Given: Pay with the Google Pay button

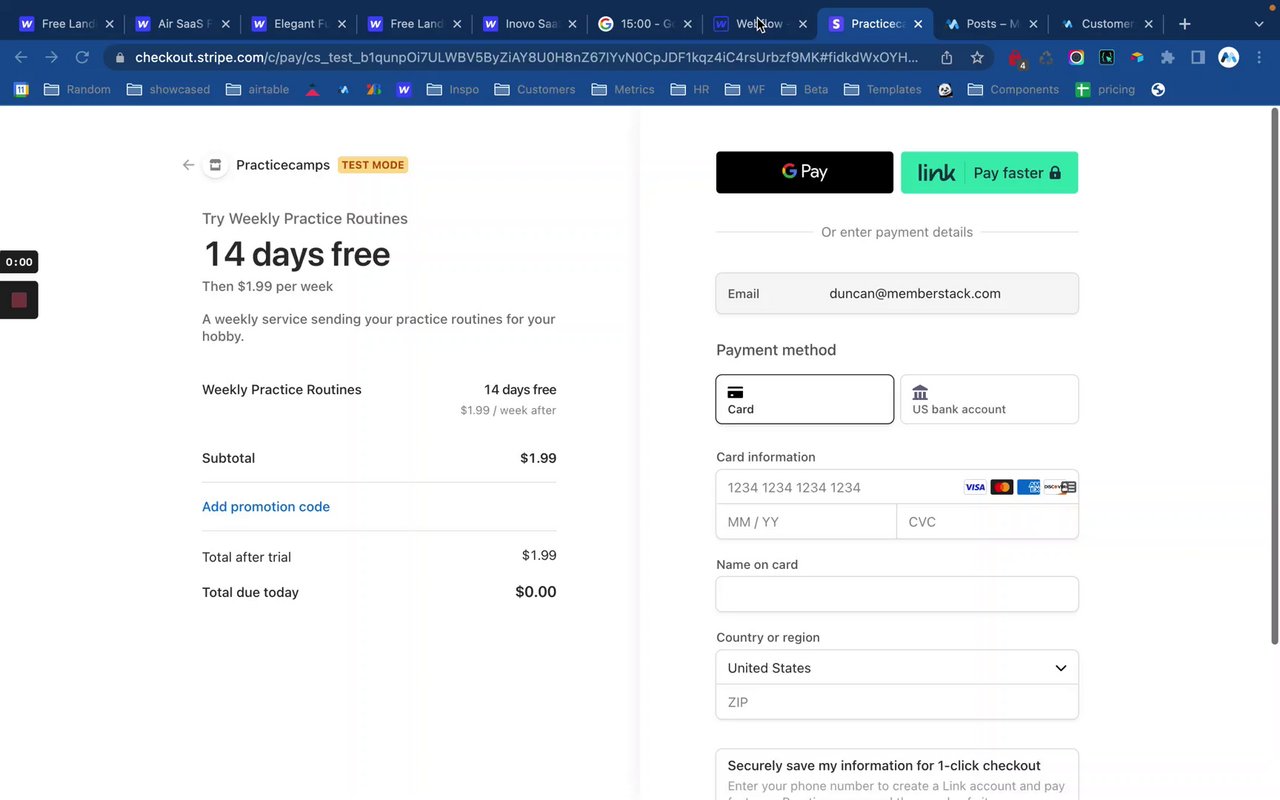Looking at the screenshot, I should [x=804, y=172].
